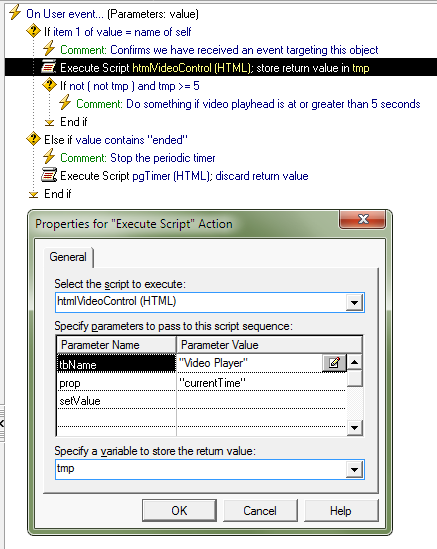Switch to the General tab
Viewport: 437px width, 549px height.
68,257
